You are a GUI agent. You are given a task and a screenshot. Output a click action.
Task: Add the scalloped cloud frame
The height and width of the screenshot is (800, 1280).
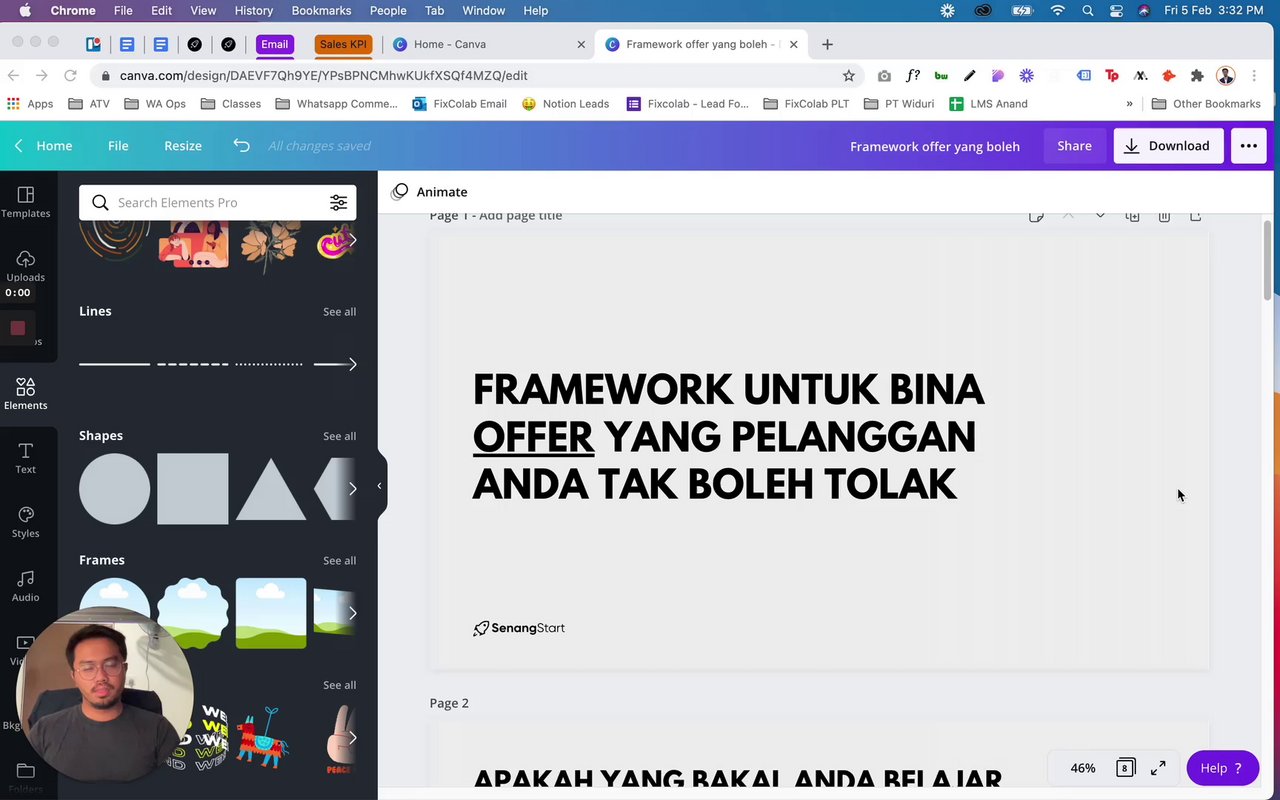(193, 613)
